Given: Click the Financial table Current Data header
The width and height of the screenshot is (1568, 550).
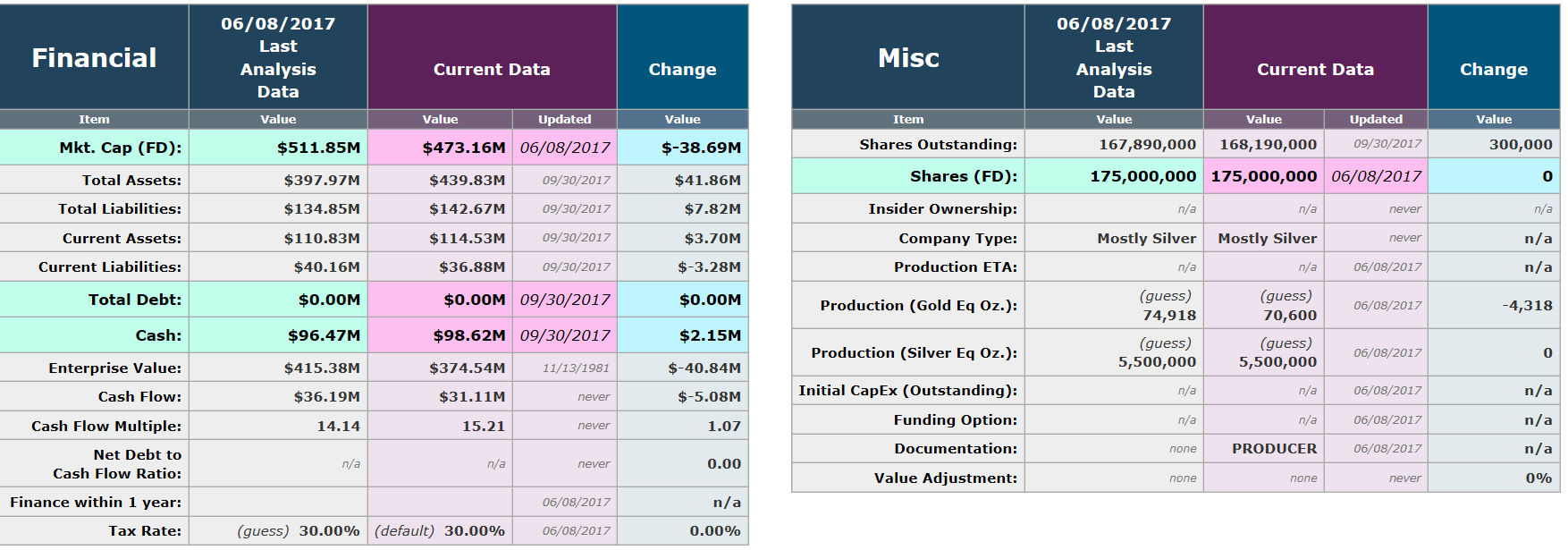Looking at the screenshot, I should pyautogui.click(x=492, y=70).
